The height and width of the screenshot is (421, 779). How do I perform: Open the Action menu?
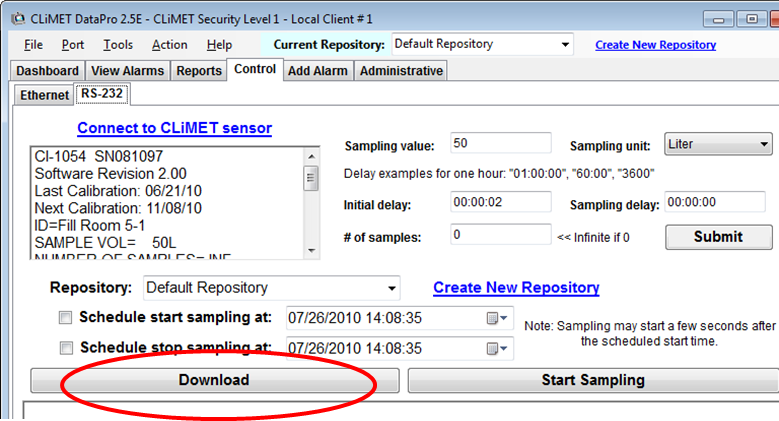(x=169, y=45)
